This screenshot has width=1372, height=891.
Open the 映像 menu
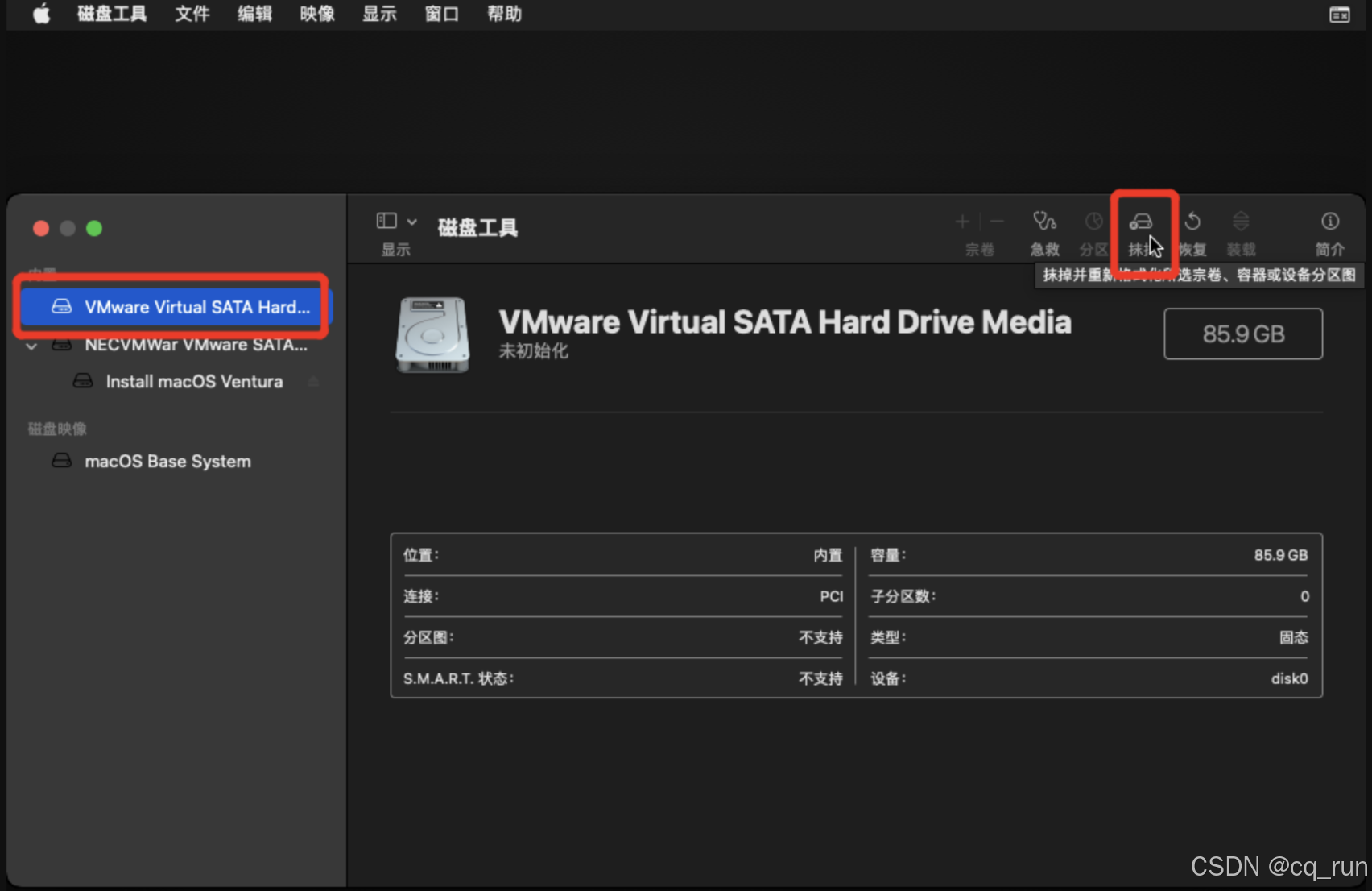pyautogui.click(x=317, y=14)
